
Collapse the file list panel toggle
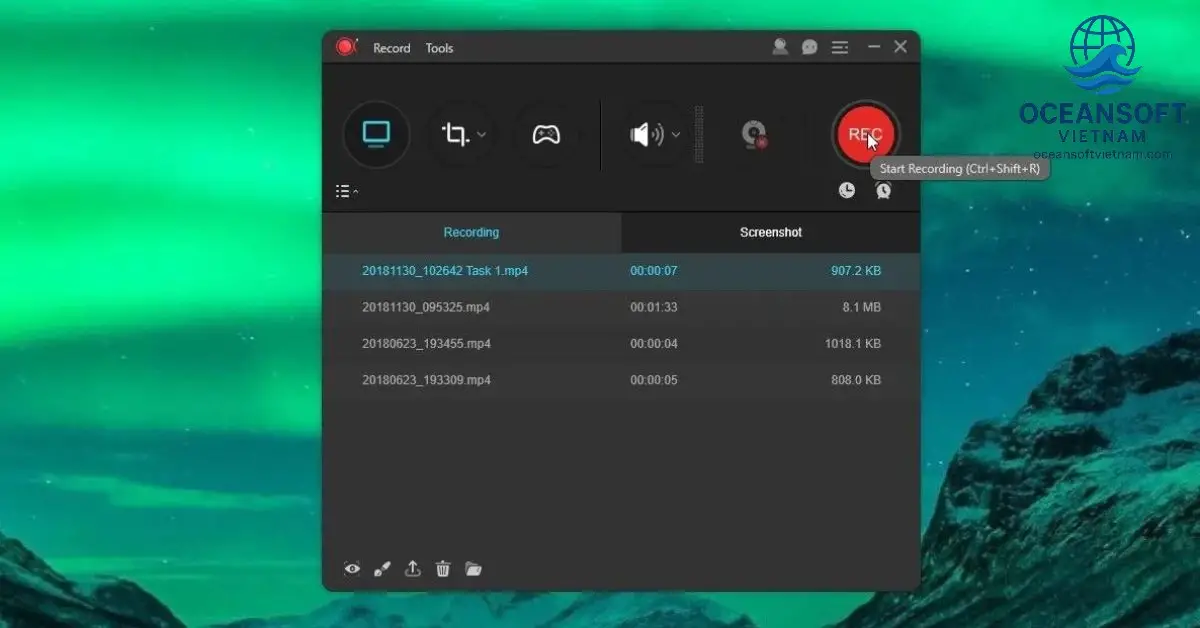point(347,190)
